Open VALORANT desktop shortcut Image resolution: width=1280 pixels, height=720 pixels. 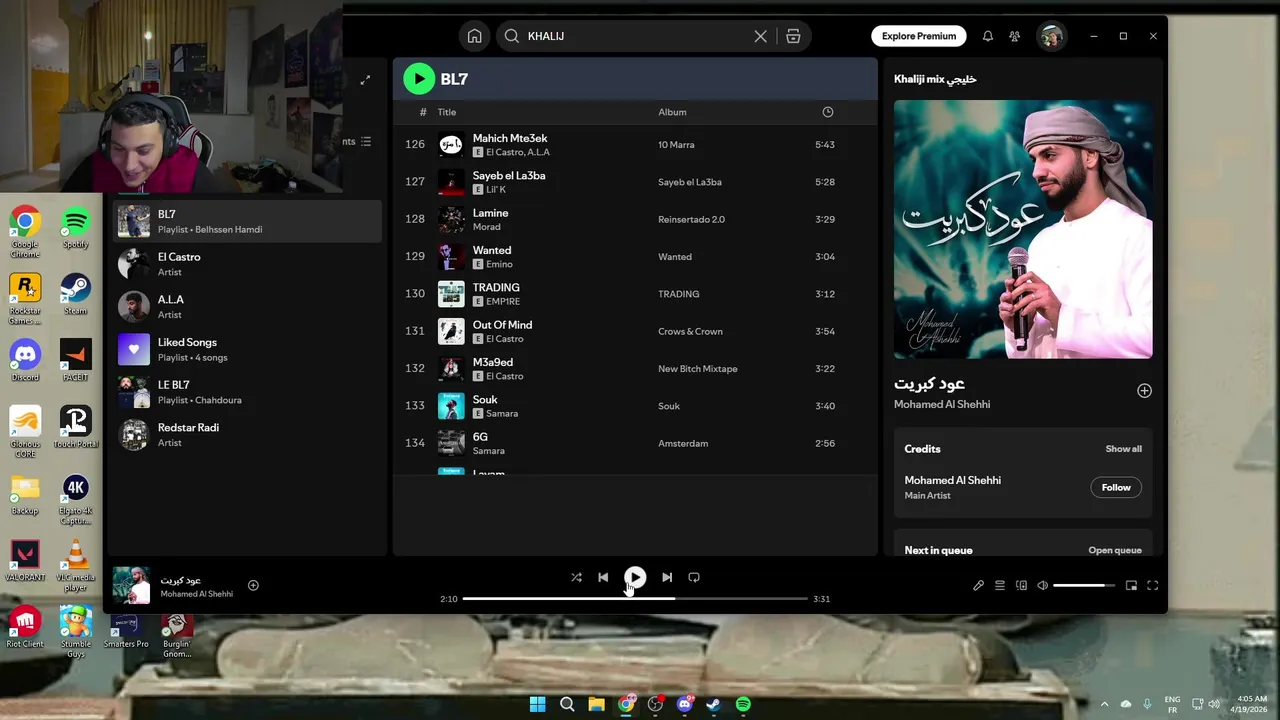click(25, 561)
